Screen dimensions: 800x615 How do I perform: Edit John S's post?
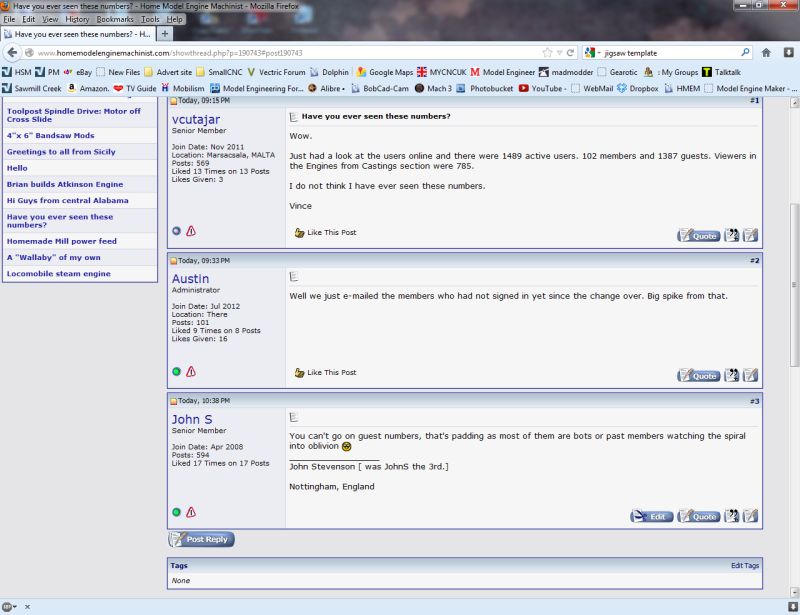[x=652, y=516]
